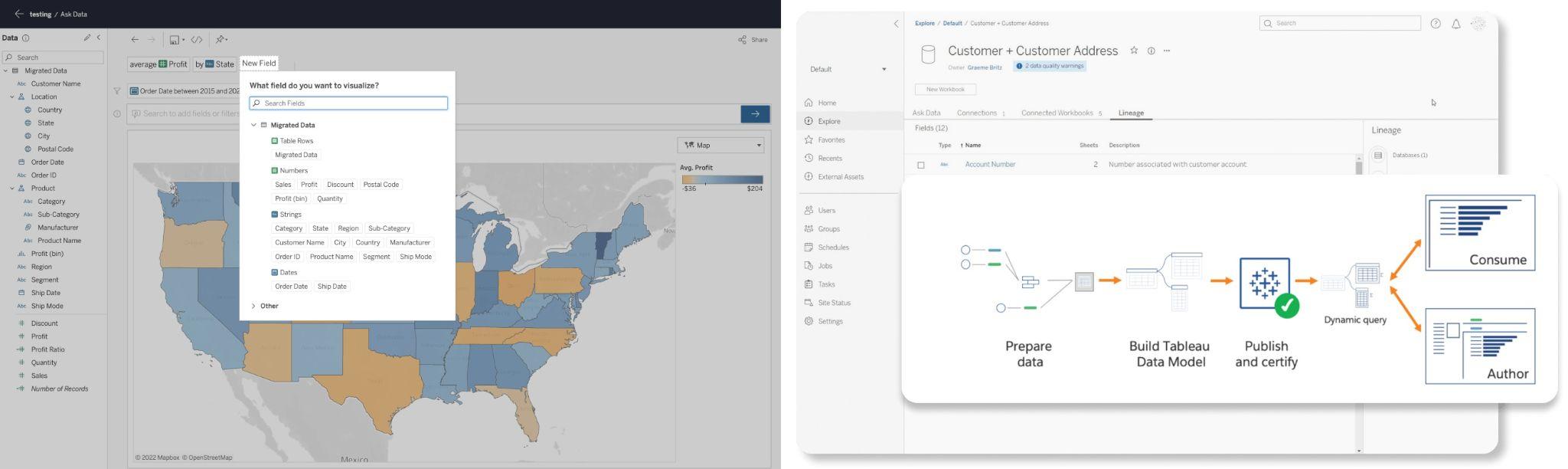
Task: Collapse the Product group
Action: point(12,188)
